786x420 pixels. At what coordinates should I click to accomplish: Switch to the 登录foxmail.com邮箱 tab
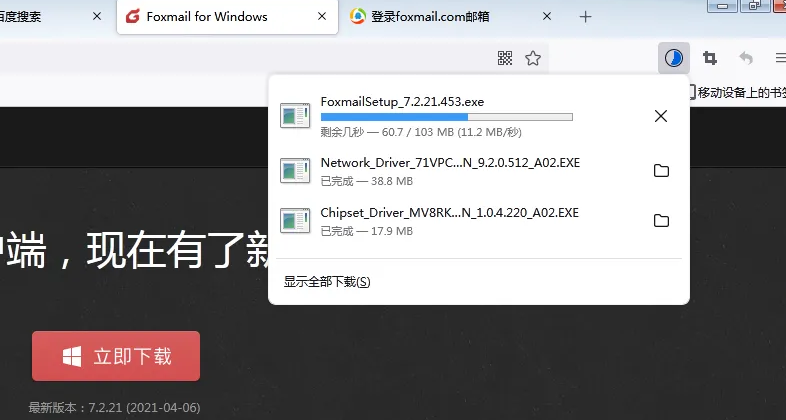449,17
